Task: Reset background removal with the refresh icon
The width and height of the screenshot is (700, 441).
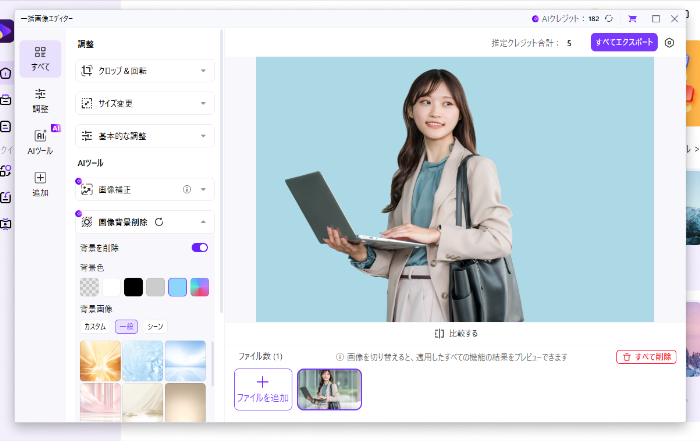Action: (x=159, y=222)
